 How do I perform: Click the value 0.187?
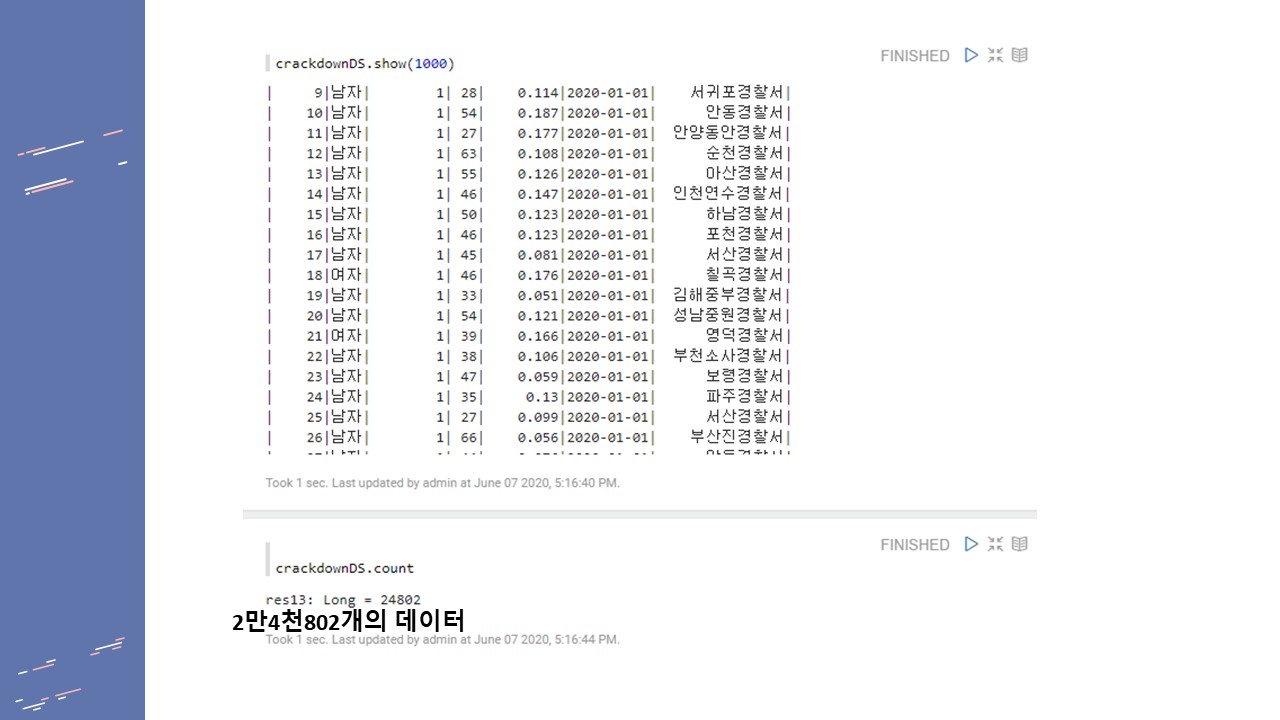(x=538, y=113)
